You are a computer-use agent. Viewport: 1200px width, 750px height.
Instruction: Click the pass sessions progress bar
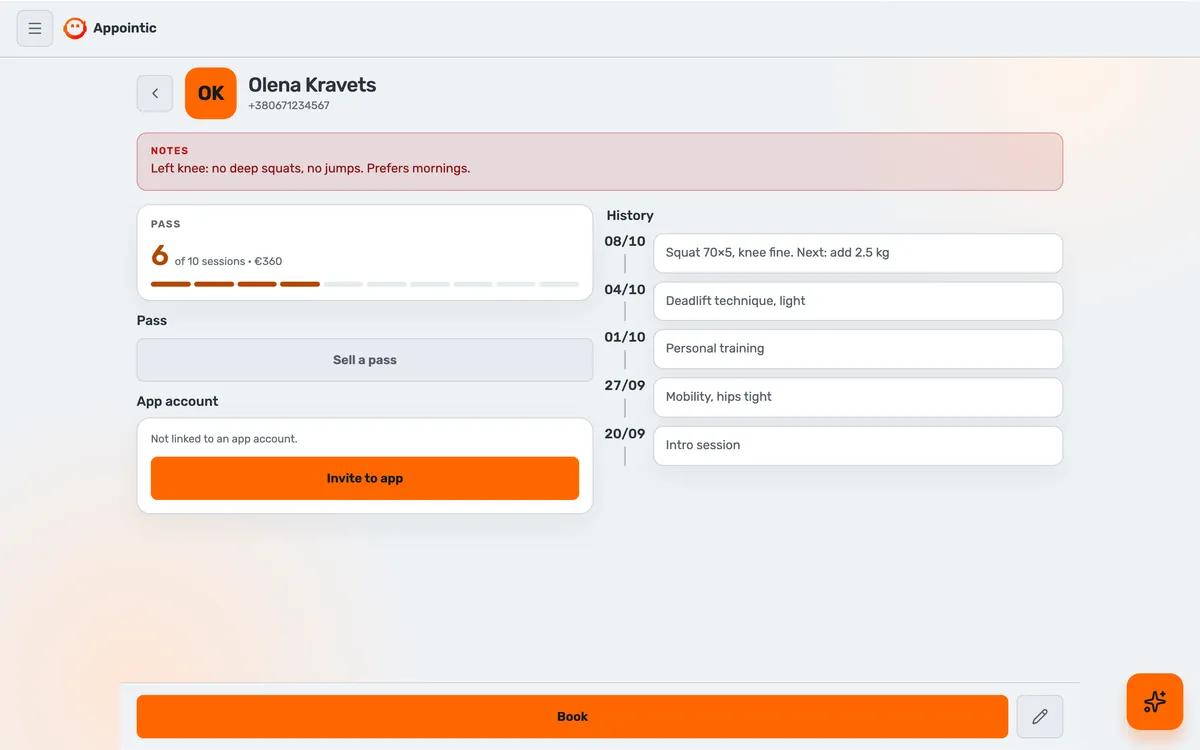tap(365, 284)
